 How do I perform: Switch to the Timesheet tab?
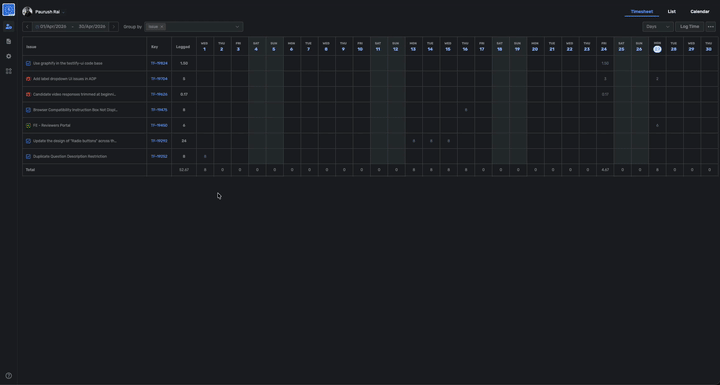[641, 11]
